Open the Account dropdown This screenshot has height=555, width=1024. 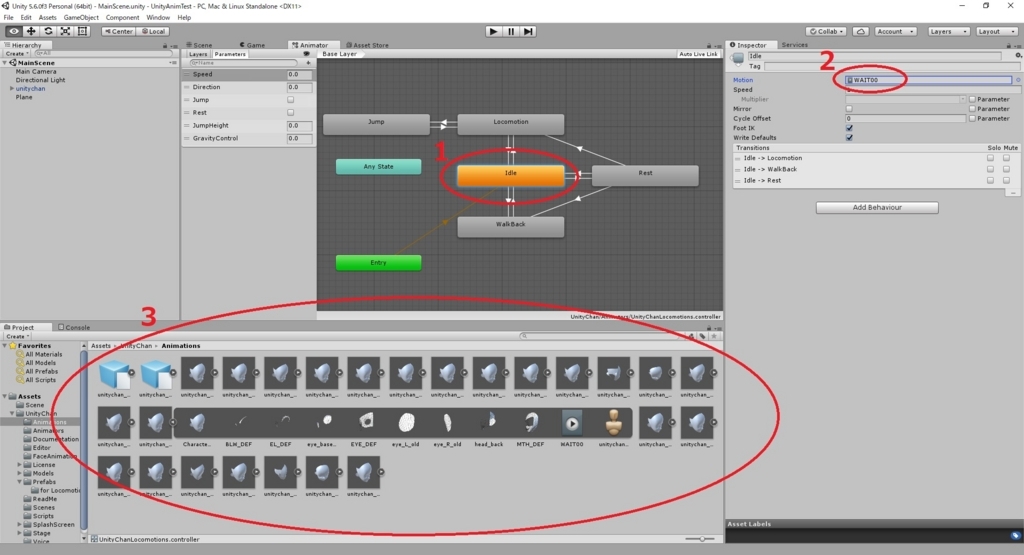pyautogui.click(x=895, y=31)
